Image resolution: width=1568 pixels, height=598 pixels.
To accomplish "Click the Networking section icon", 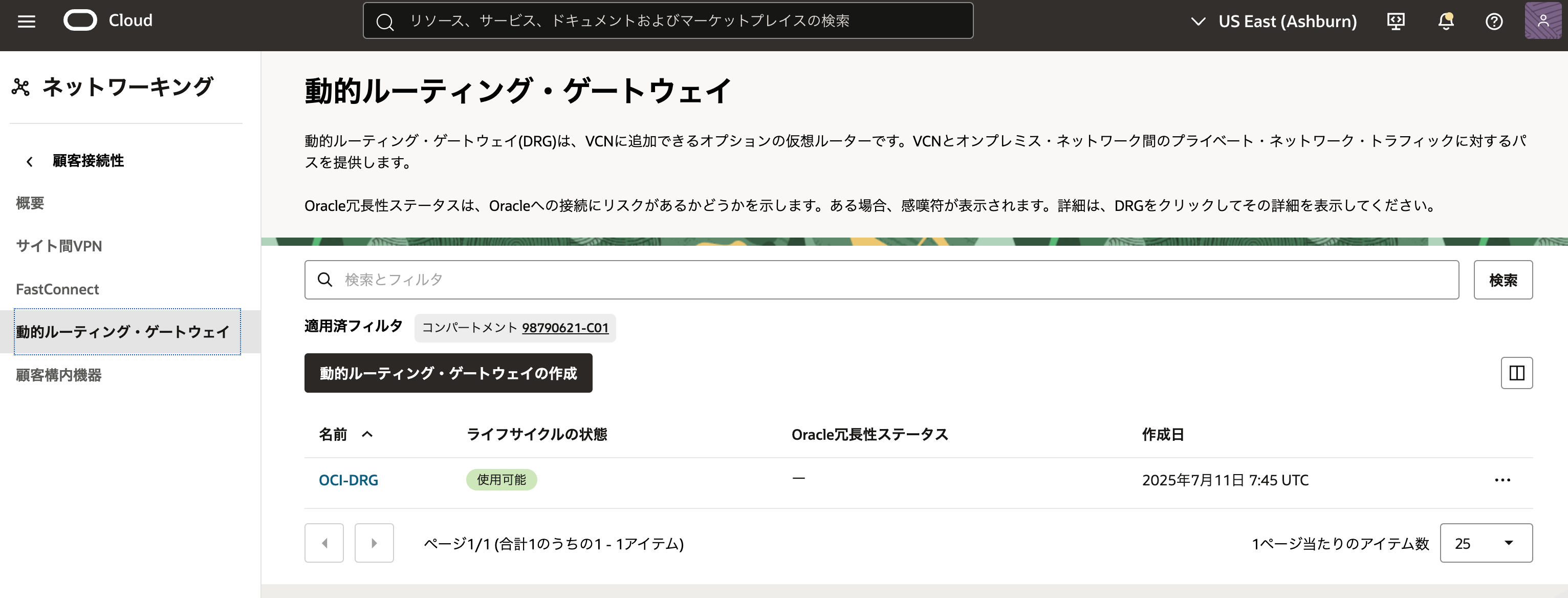I will click(x=20, y=87).
